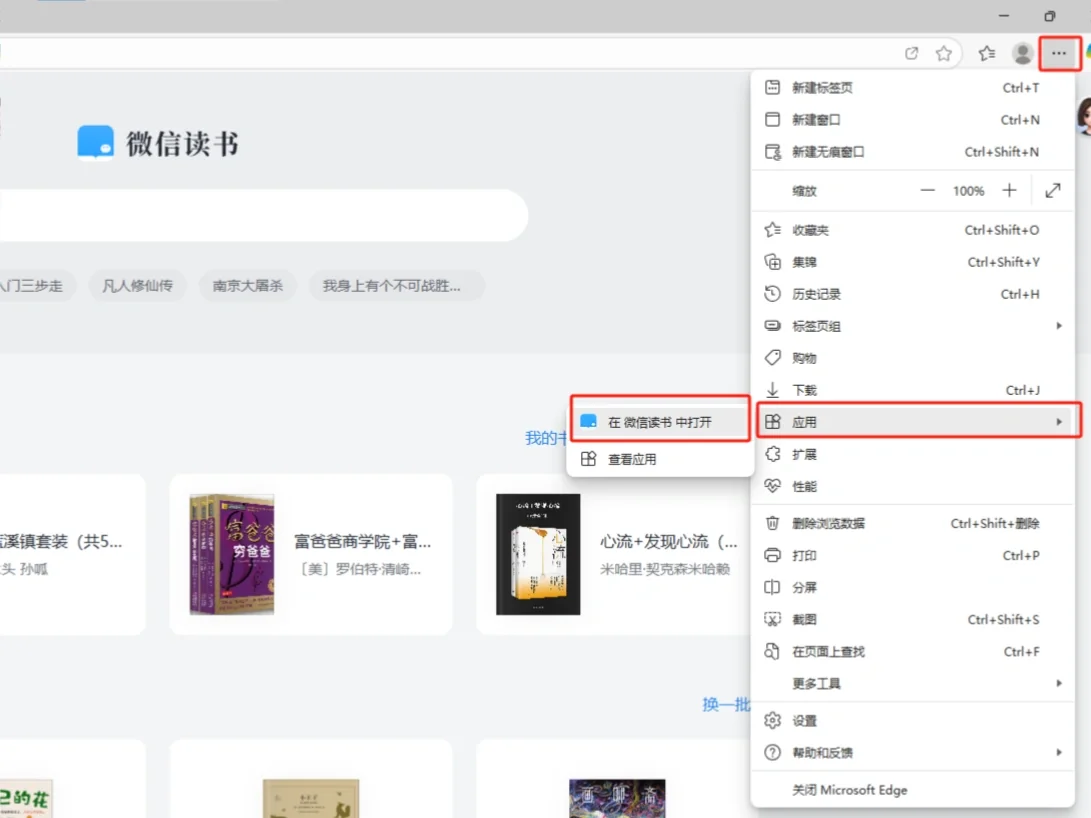Open the favorites list icon
1091x818 pixels.
coord(987,54)
